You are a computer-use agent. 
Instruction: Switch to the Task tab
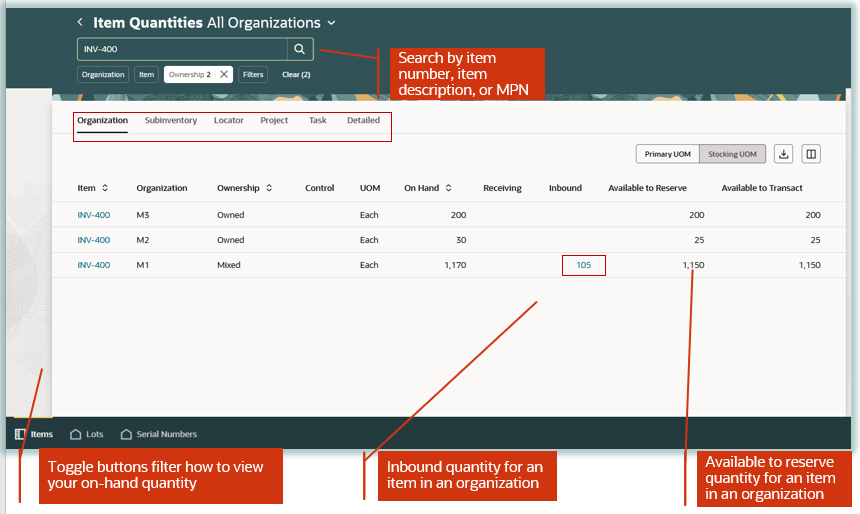318,120
